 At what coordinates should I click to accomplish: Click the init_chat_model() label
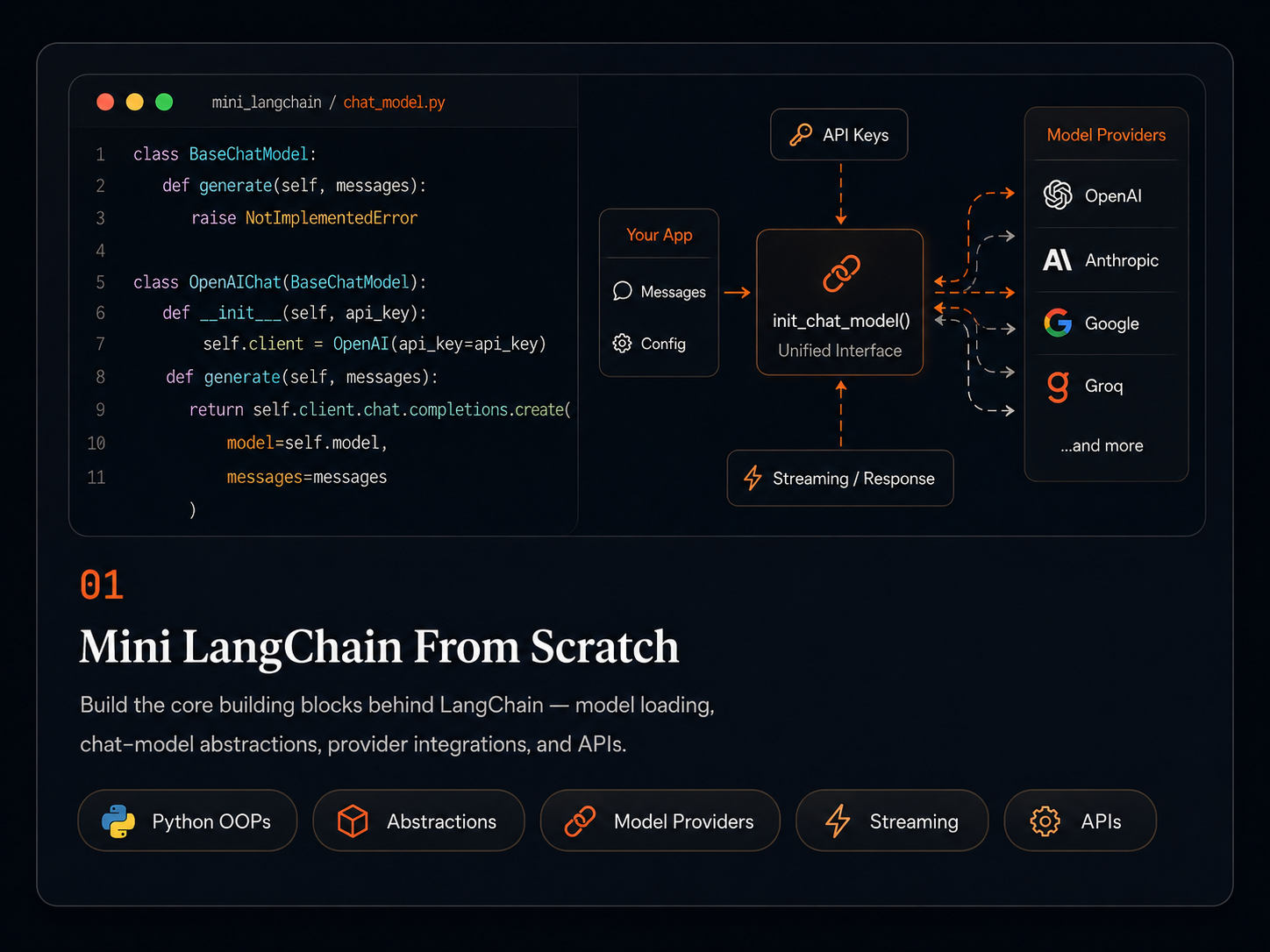841,321
